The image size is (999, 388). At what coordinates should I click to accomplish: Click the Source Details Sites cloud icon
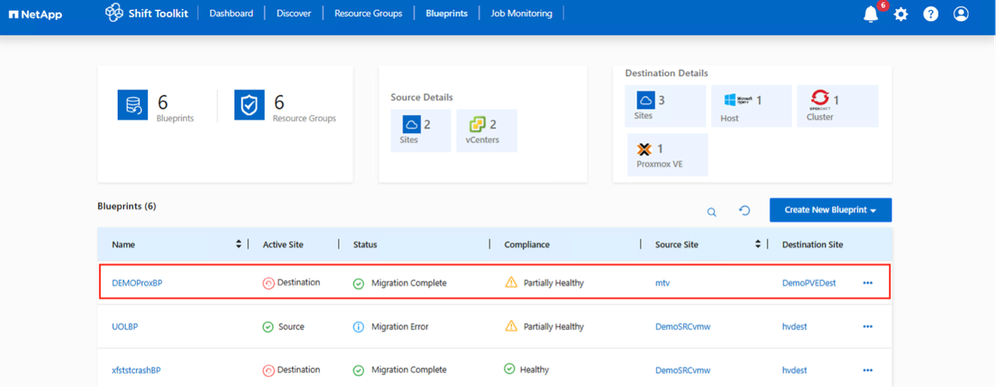tap(412, 124)
